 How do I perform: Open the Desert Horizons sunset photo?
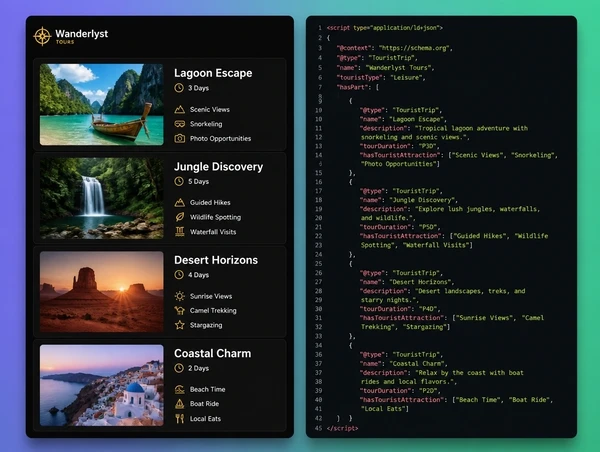pyautogui.click(x=102, y=292)
